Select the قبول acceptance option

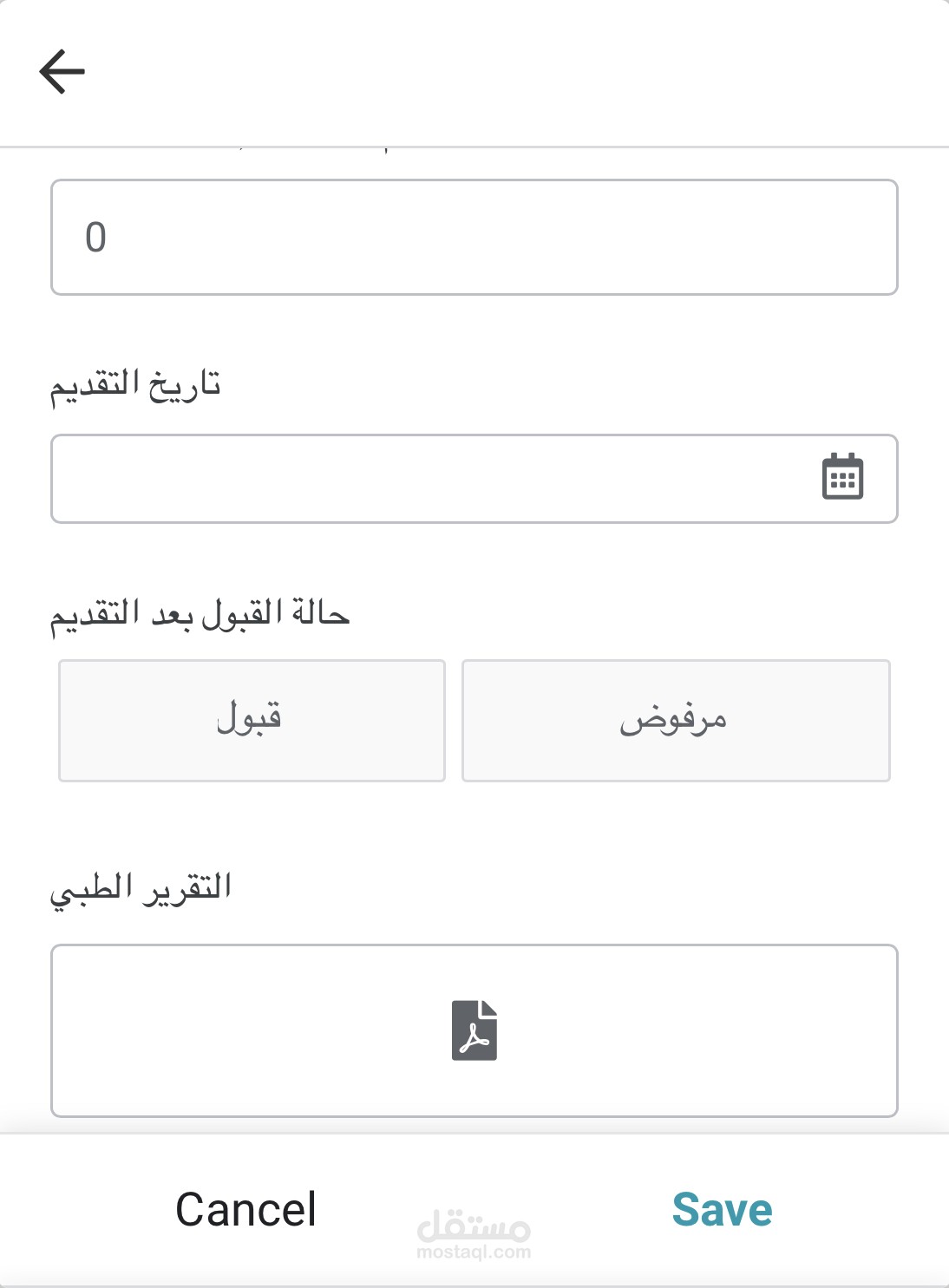click(x=252, y=721)
